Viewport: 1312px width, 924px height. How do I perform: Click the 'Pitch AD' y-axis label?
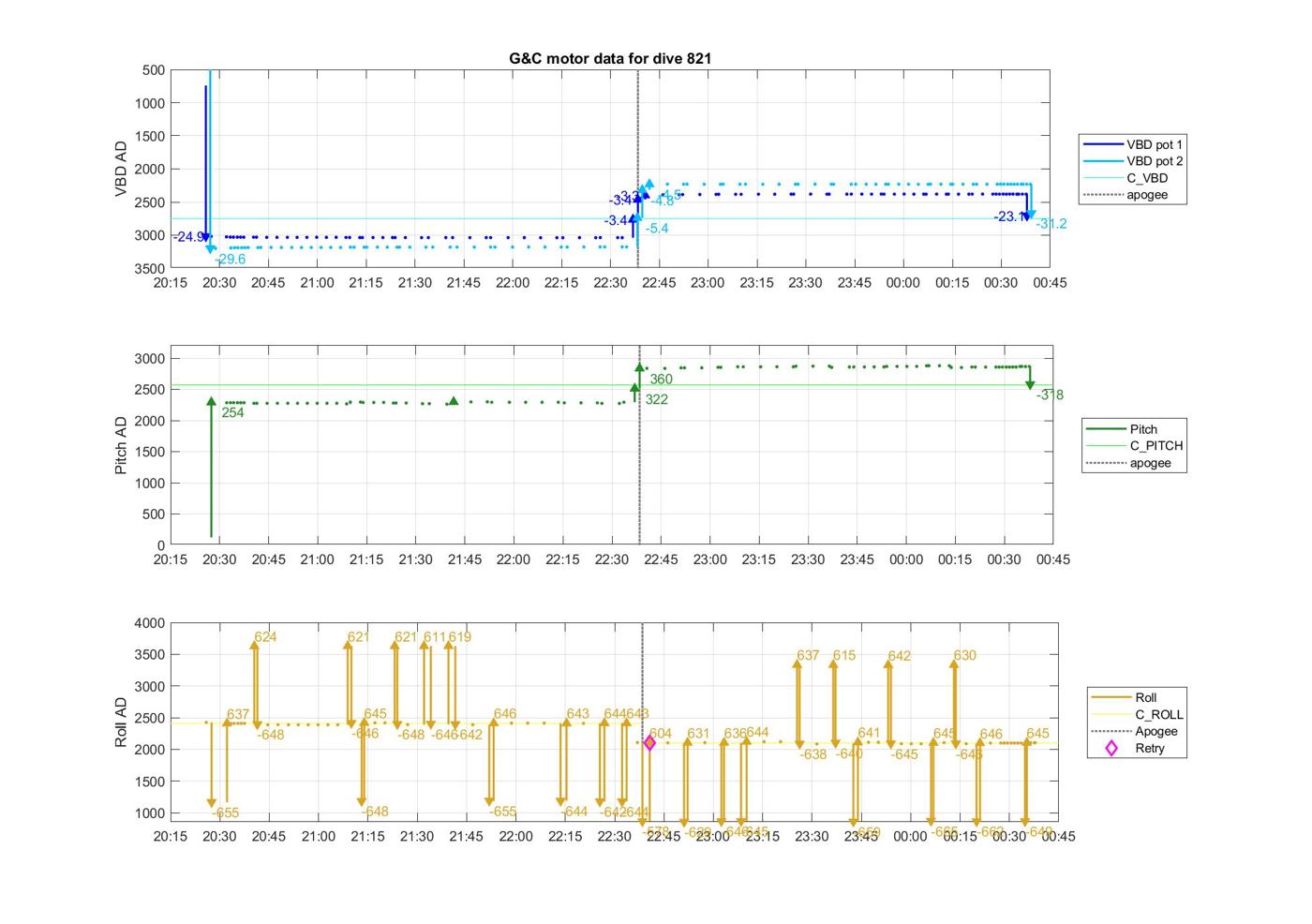click(121, 445)
